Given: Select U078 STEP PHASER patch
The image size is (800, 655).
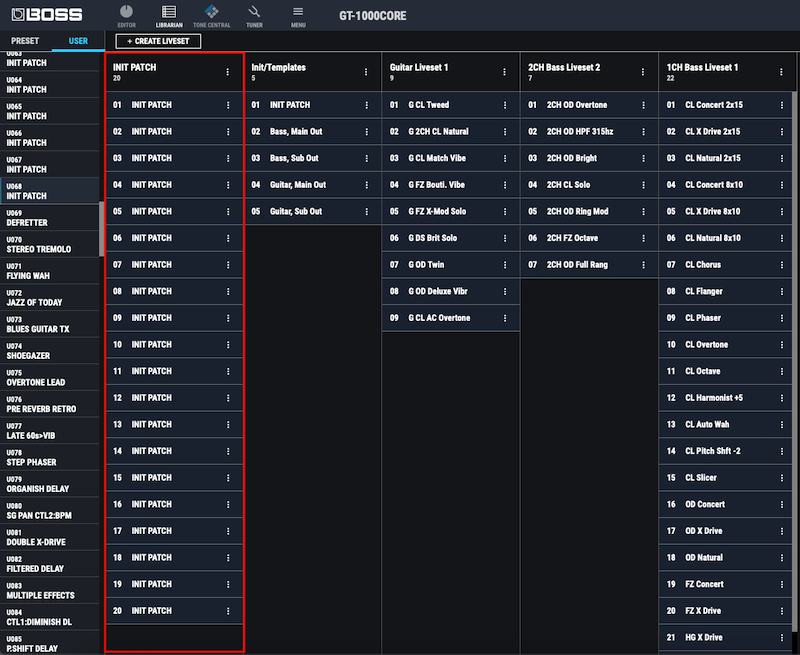Looking at the screenshot, I should 49,457.
